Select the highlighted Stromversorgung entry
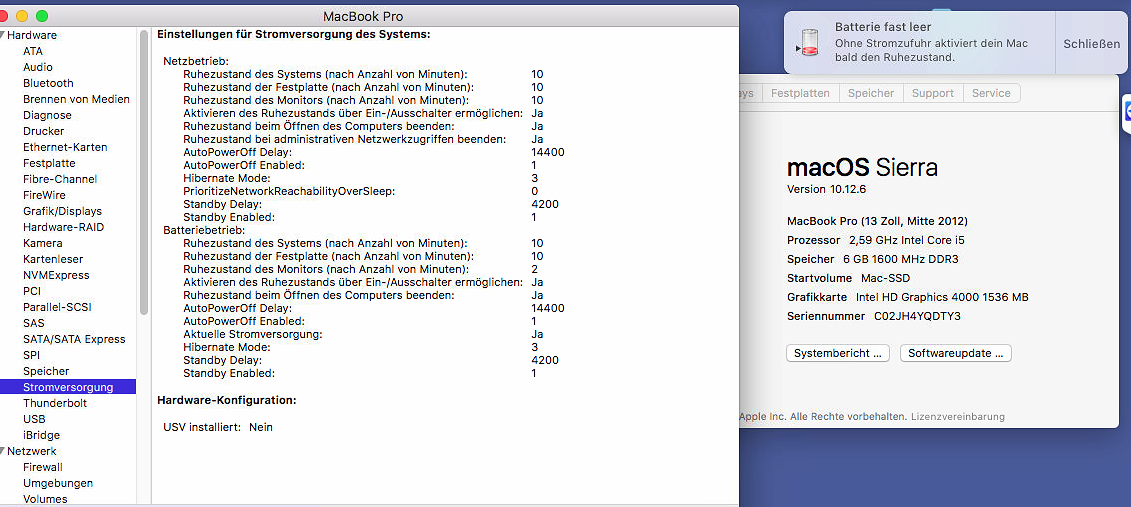 [68, 387]
